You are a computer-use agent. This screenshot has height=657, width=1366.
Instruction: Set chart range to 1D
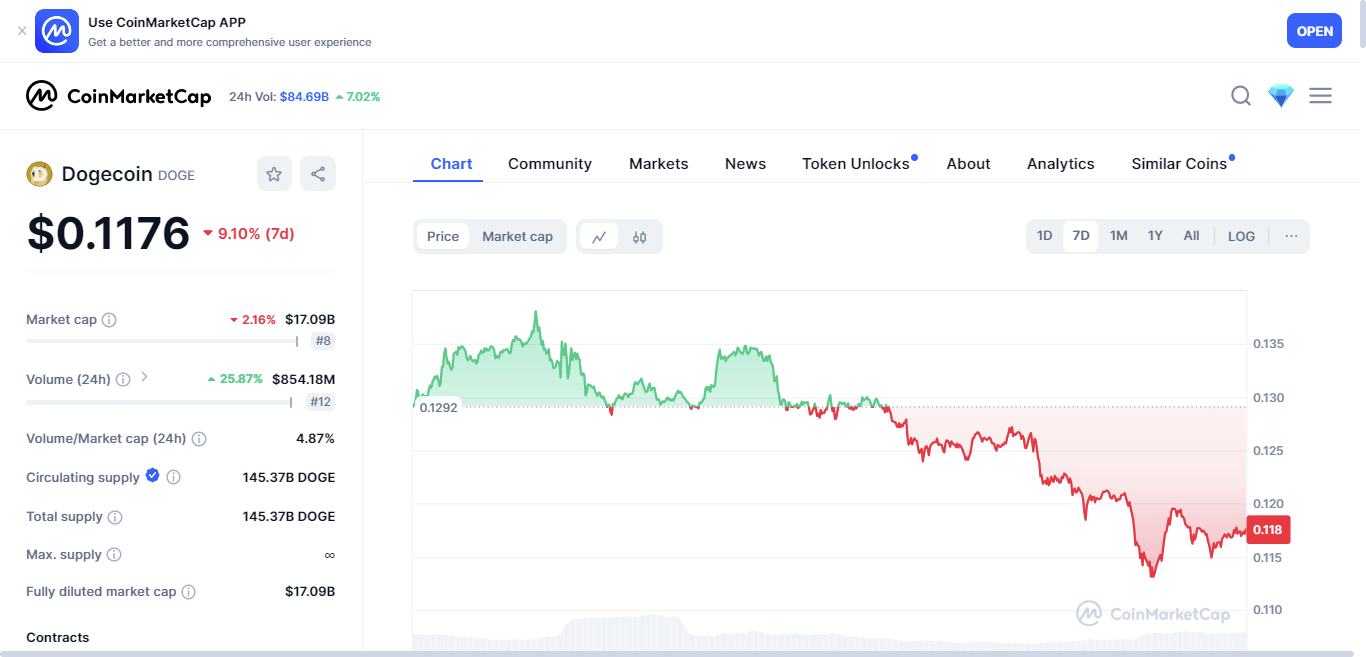click(1044, 236)
